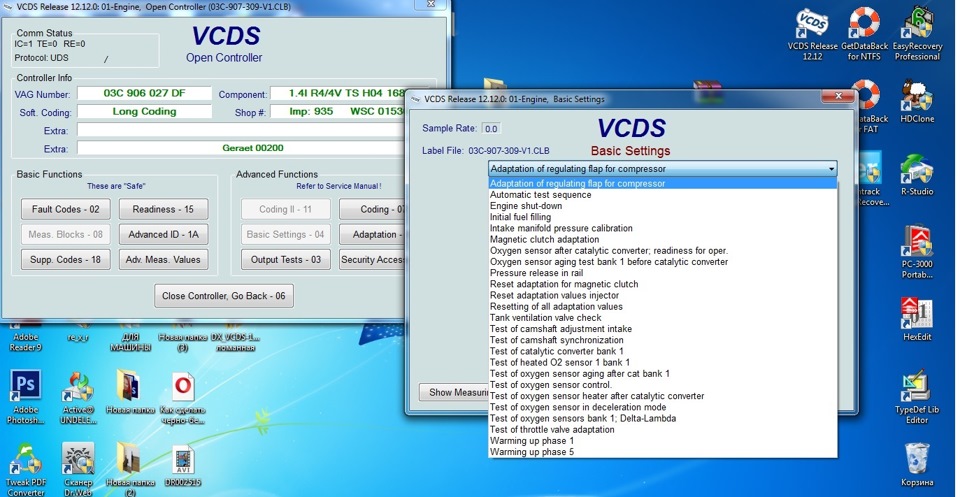Click the Soft. Coding field Long Coding
Screen dimensions: 960x497
[x=144, y=111]
